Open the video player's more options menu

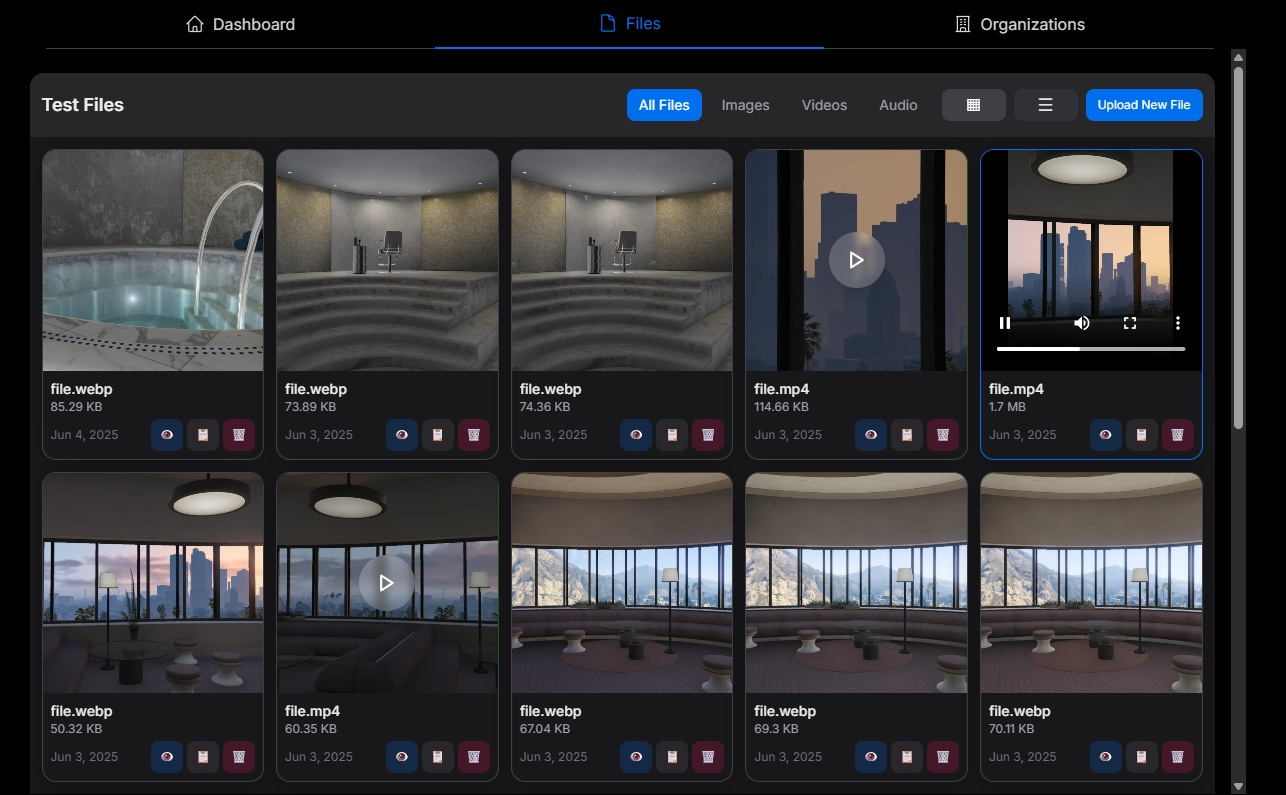[1178, 323]
